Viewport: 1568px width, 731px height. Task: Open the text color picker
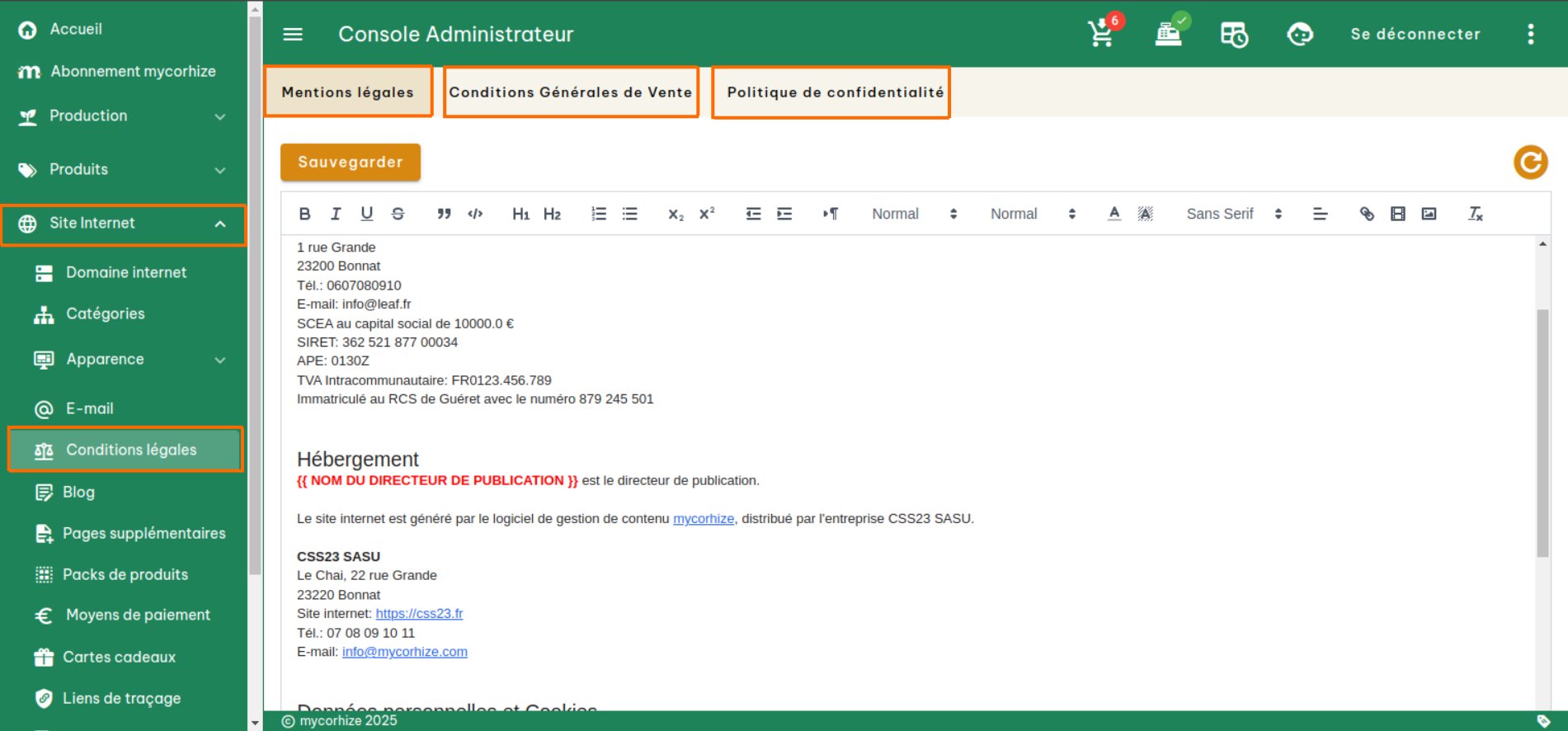click(1114, 214)
